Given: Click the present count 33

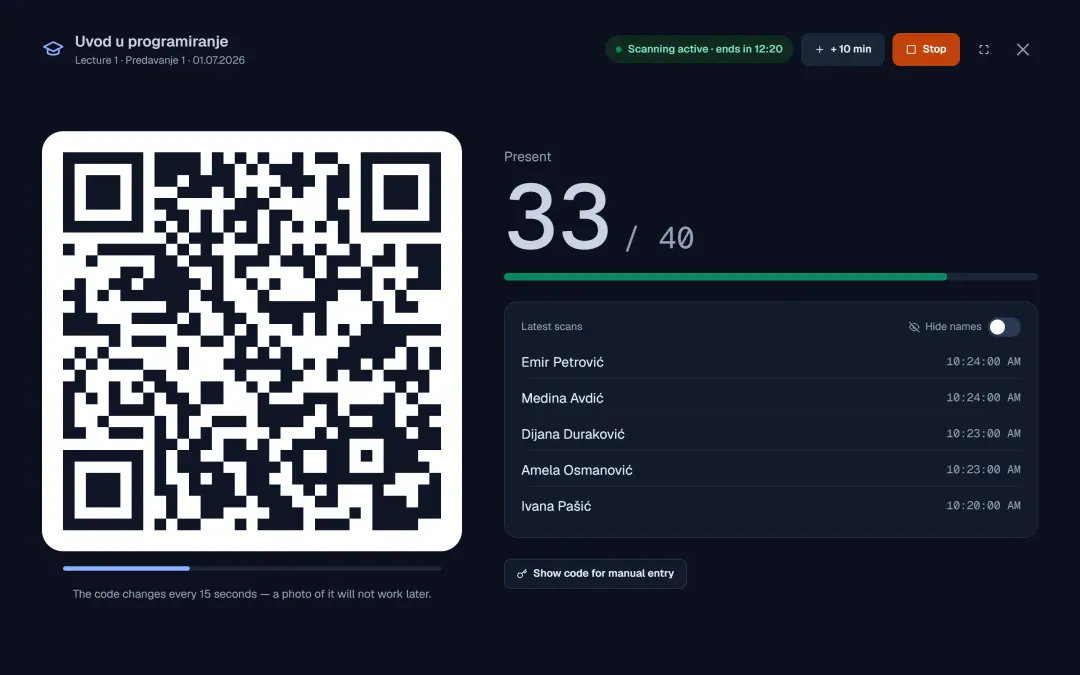Looking at the screenshot, I should click(558, 217).
